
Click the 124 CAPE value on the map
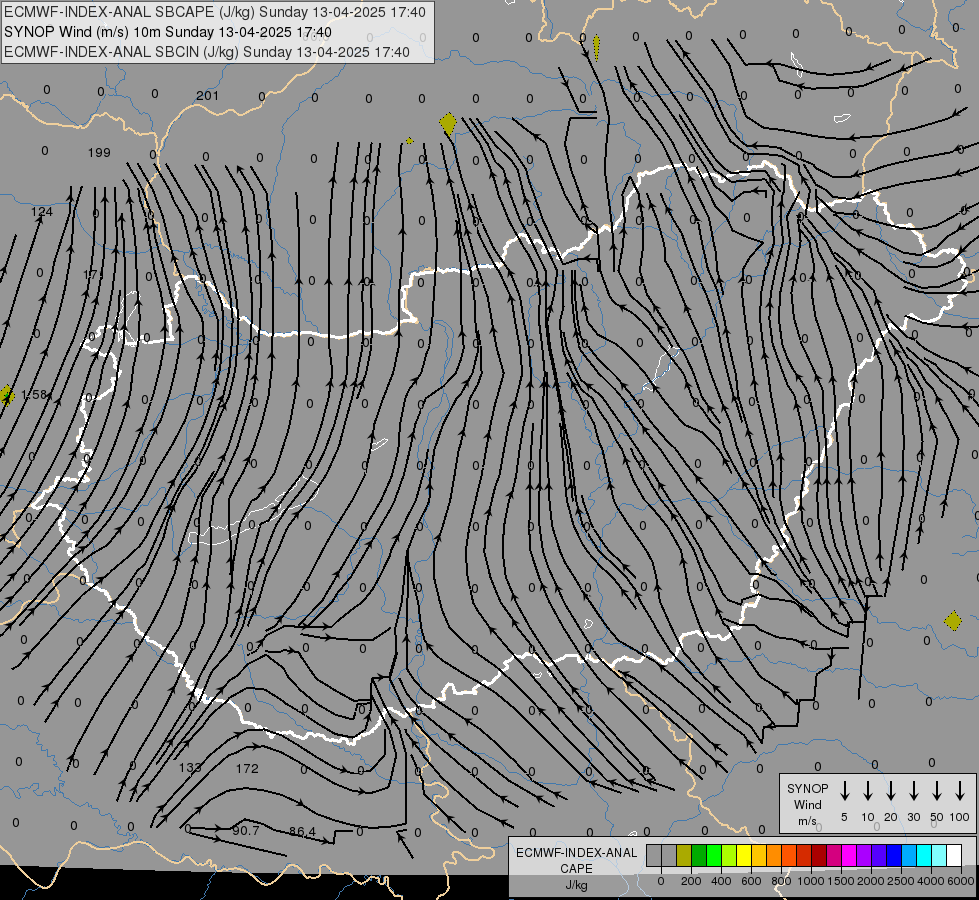point(42,212)
